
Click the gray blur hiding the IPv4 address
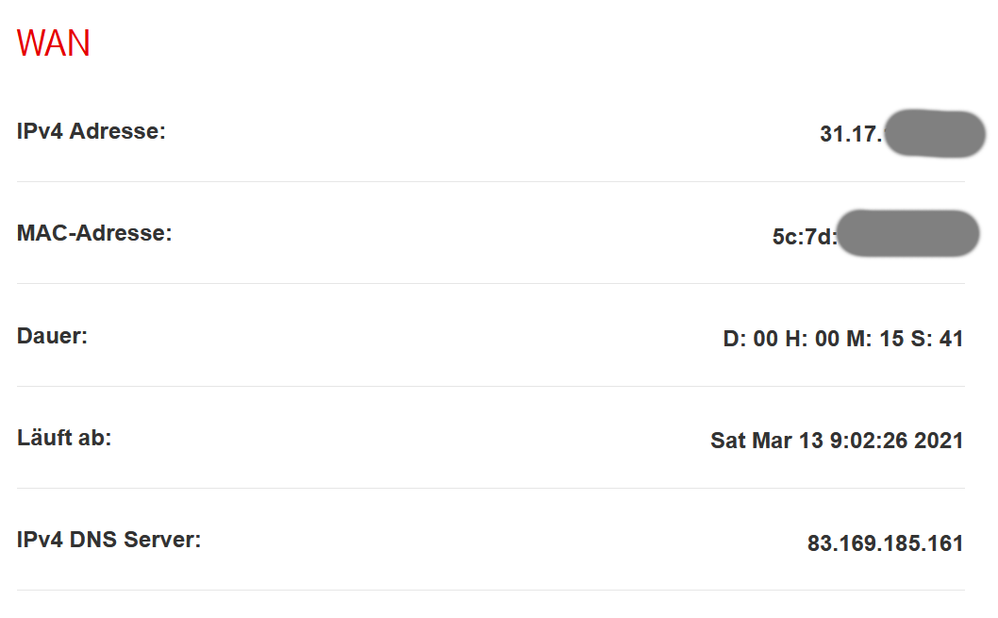(934, 135)
